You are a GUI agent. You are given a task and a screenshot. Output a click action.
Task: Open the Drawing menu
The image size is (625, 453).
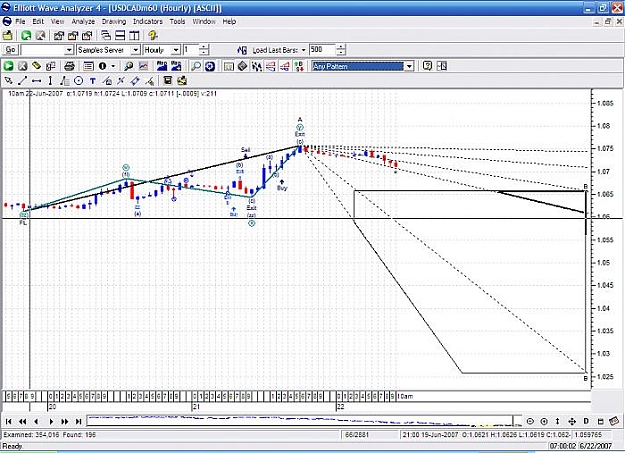pyautogui.click(x=114, y=22)
